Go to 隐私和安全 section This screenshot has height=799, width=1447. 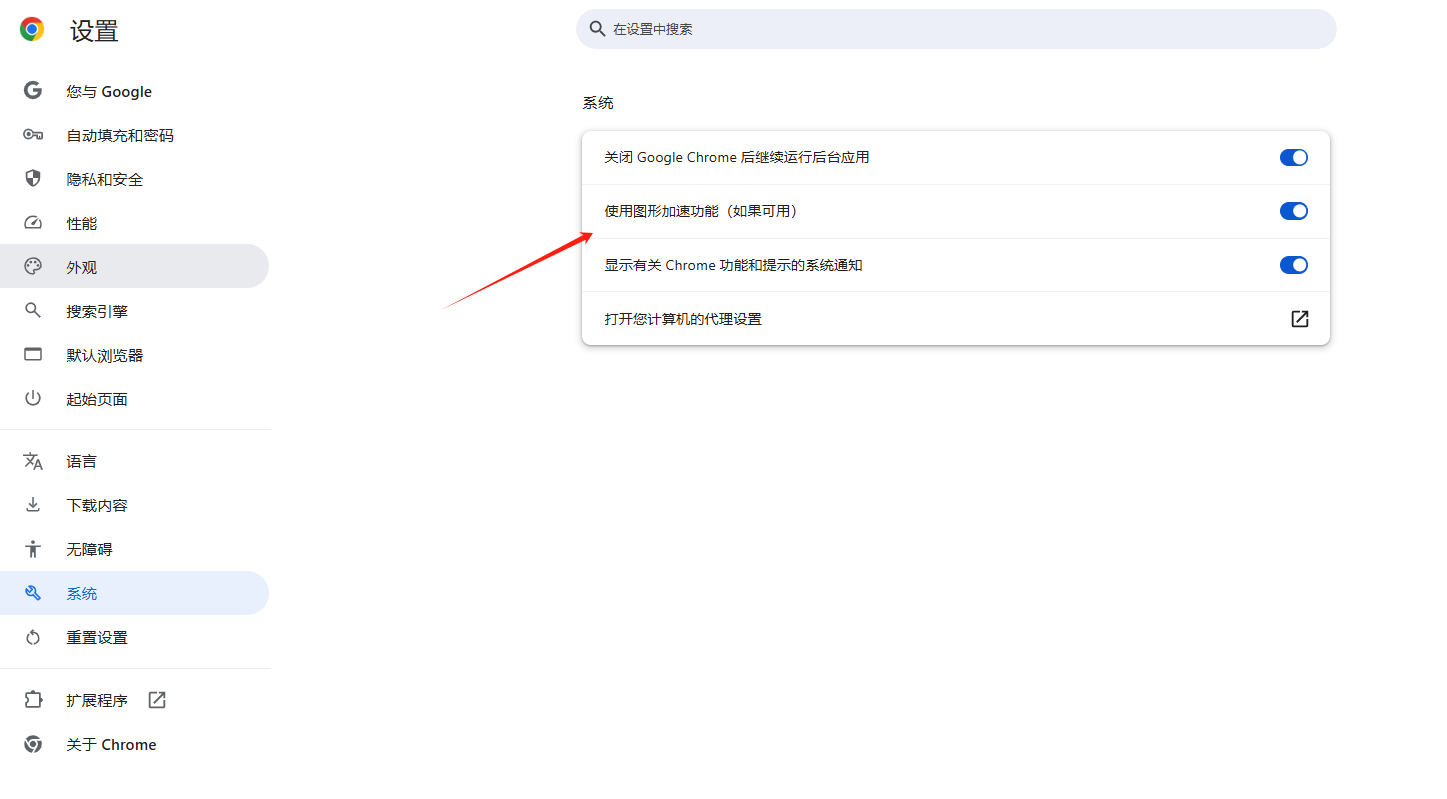134,179
